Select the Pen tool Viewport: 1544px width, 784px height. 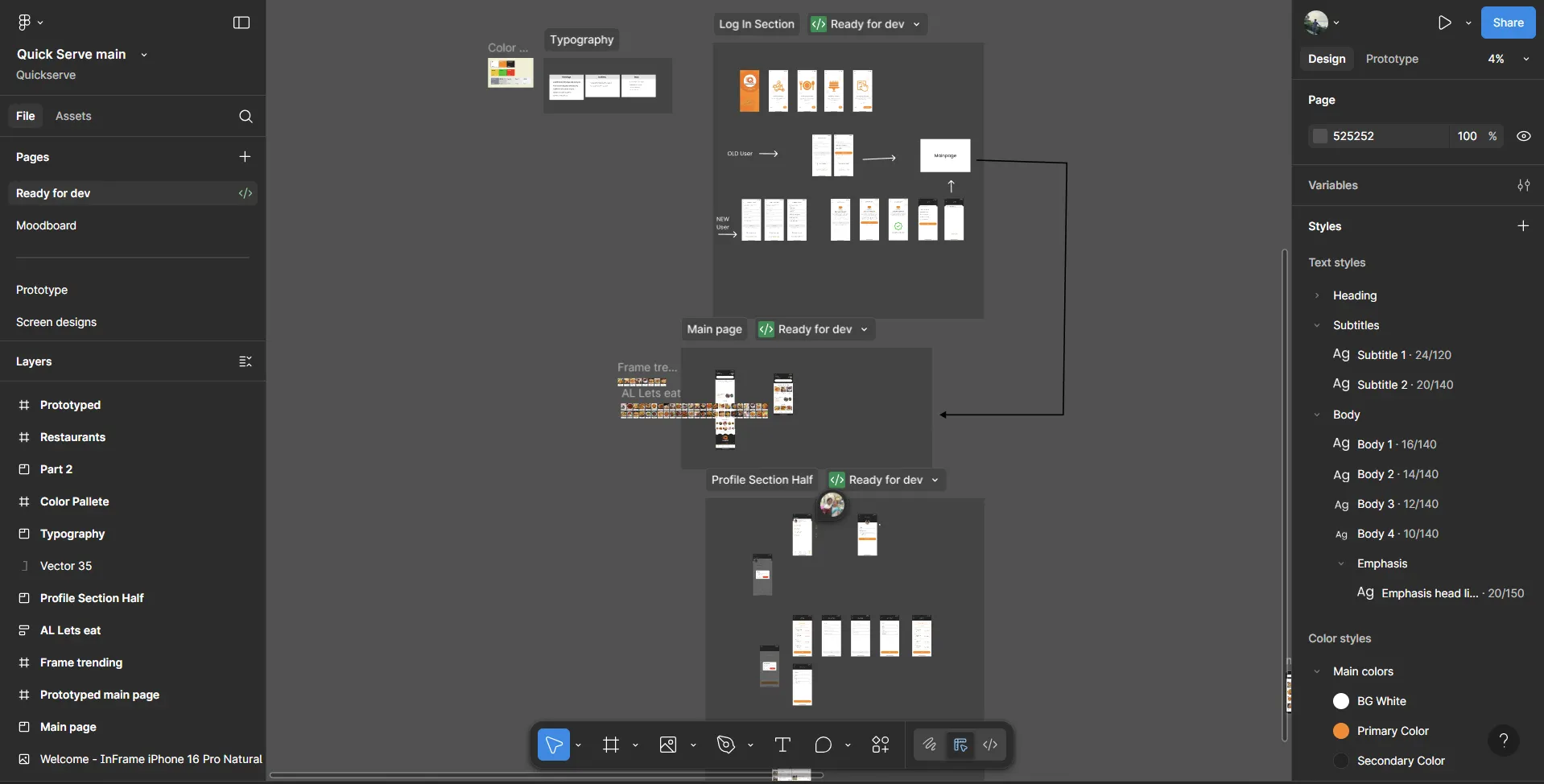click(726, 745)
